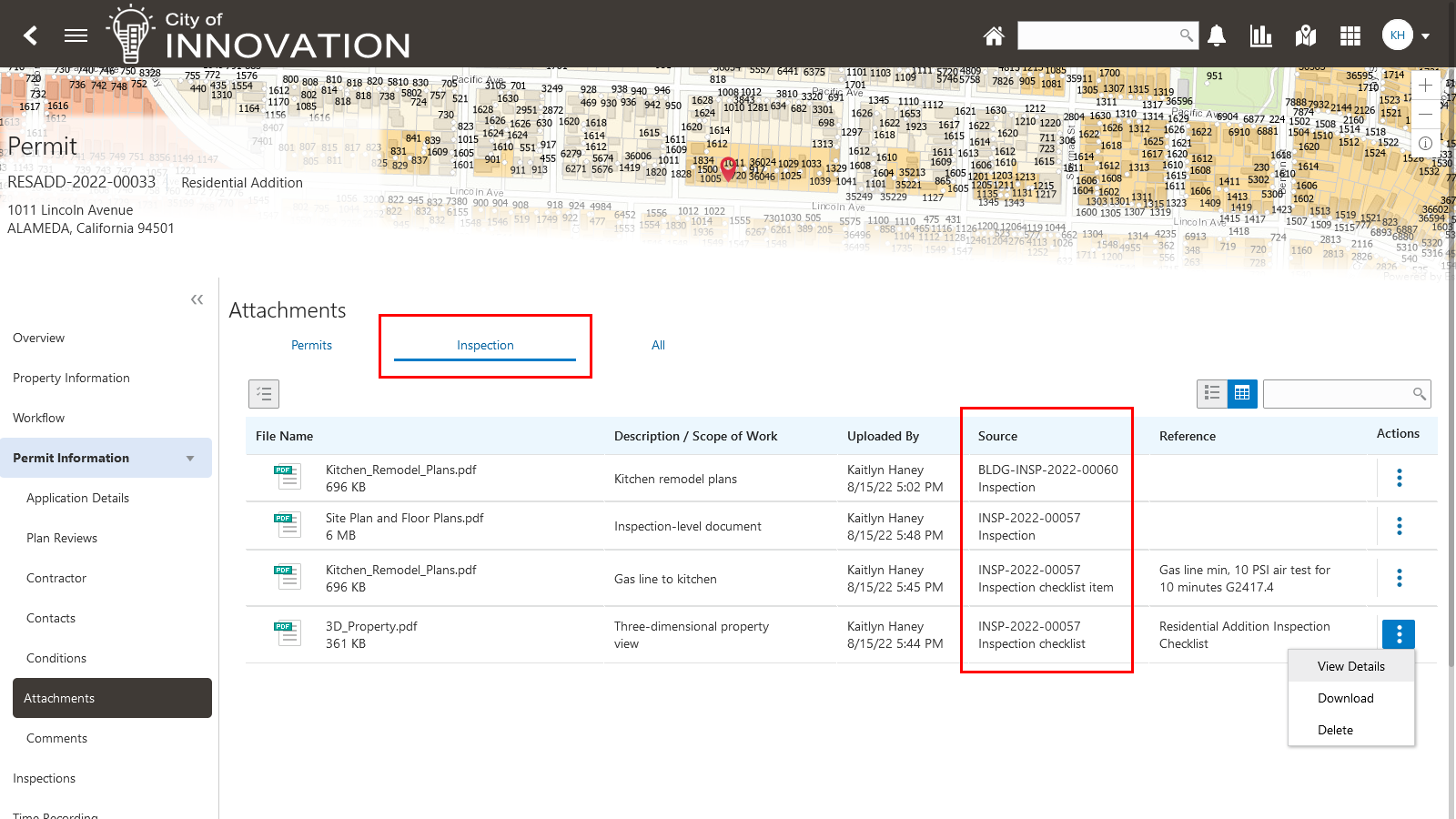The image size is (1456, 819).
Task: Open the Overview page
Action: point(39,338)
